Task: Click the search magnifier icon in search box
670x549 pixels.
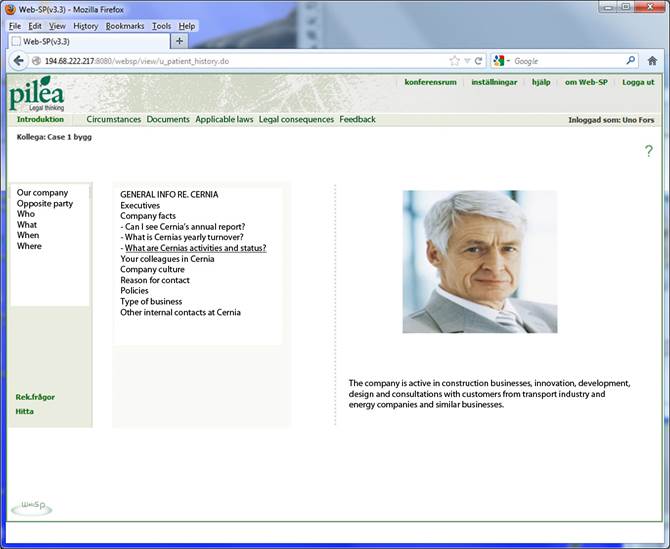Action: point(630,61)
